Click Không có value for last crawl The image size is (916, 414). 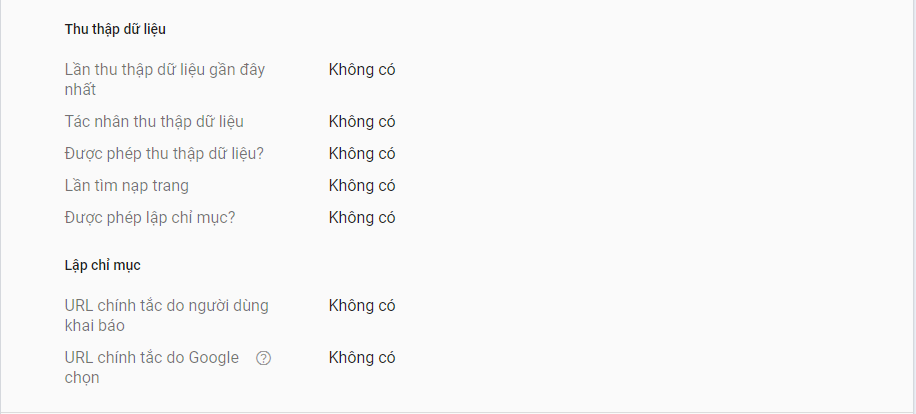(362, 69)
